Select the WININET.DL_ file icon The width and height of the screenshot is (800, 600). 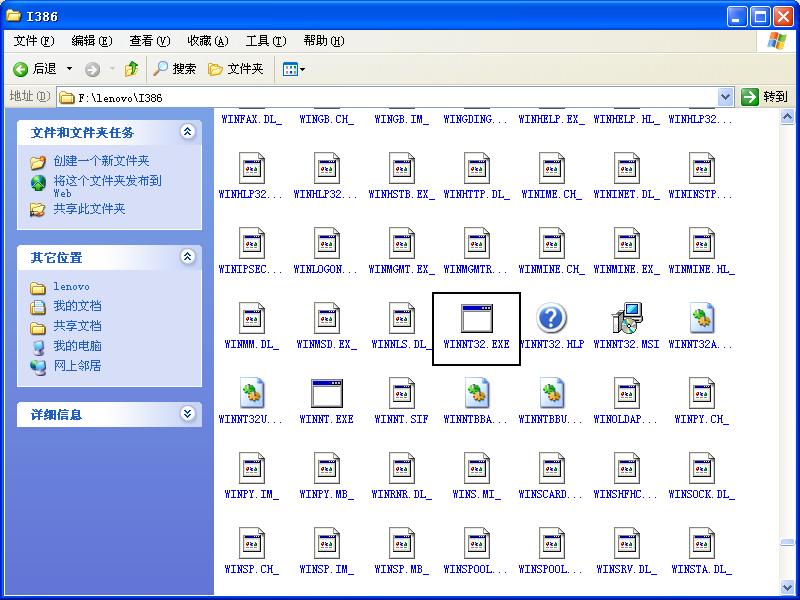(627, 168)
